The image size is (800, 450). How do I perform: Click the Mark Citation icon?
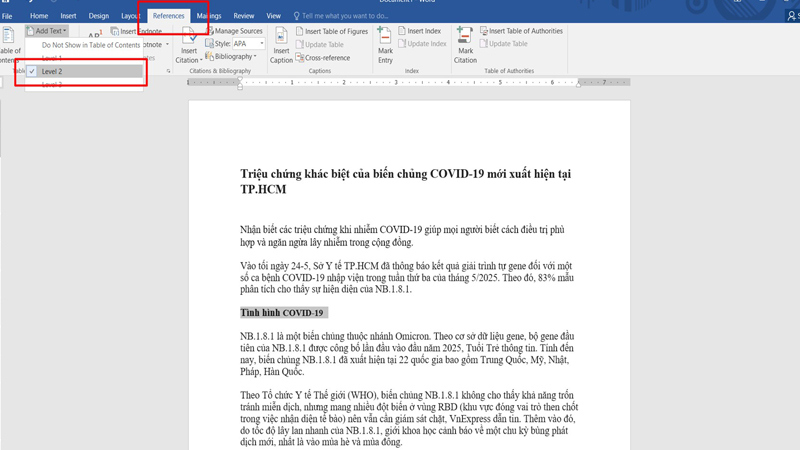tap(464, 36)
